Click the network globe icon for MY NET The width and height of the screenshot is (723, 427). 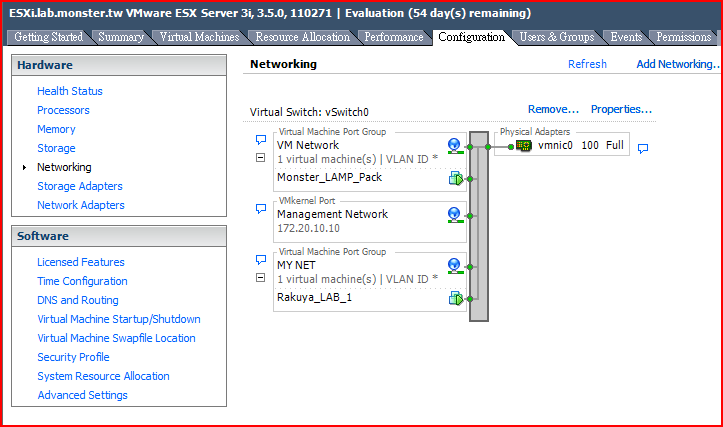pos(455,266)
